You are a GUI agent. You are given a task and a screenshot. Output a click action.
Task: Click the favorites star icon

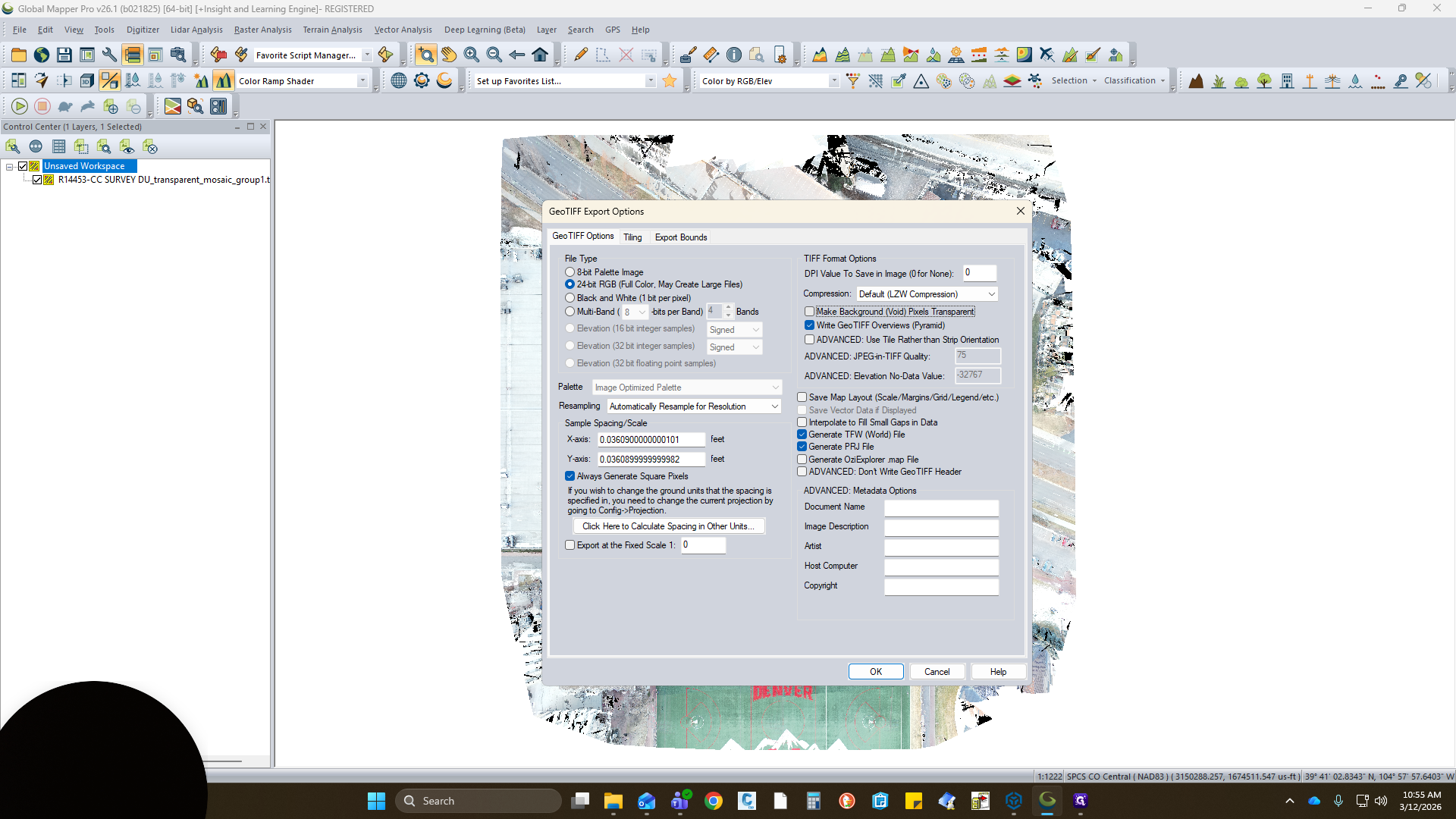click(670, 80)
